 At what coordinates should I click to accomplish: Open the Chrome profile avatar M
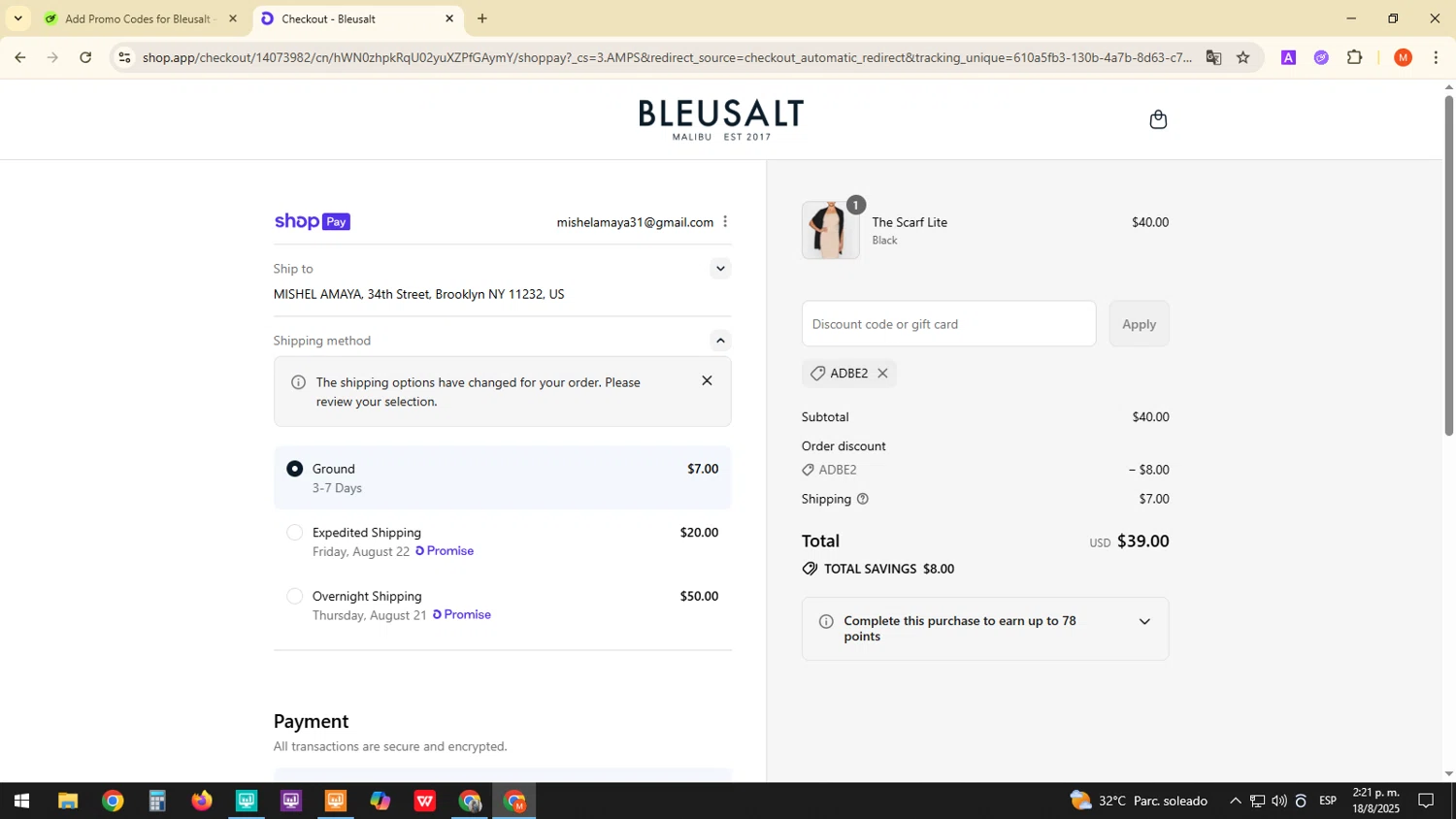pos(1403,57)
